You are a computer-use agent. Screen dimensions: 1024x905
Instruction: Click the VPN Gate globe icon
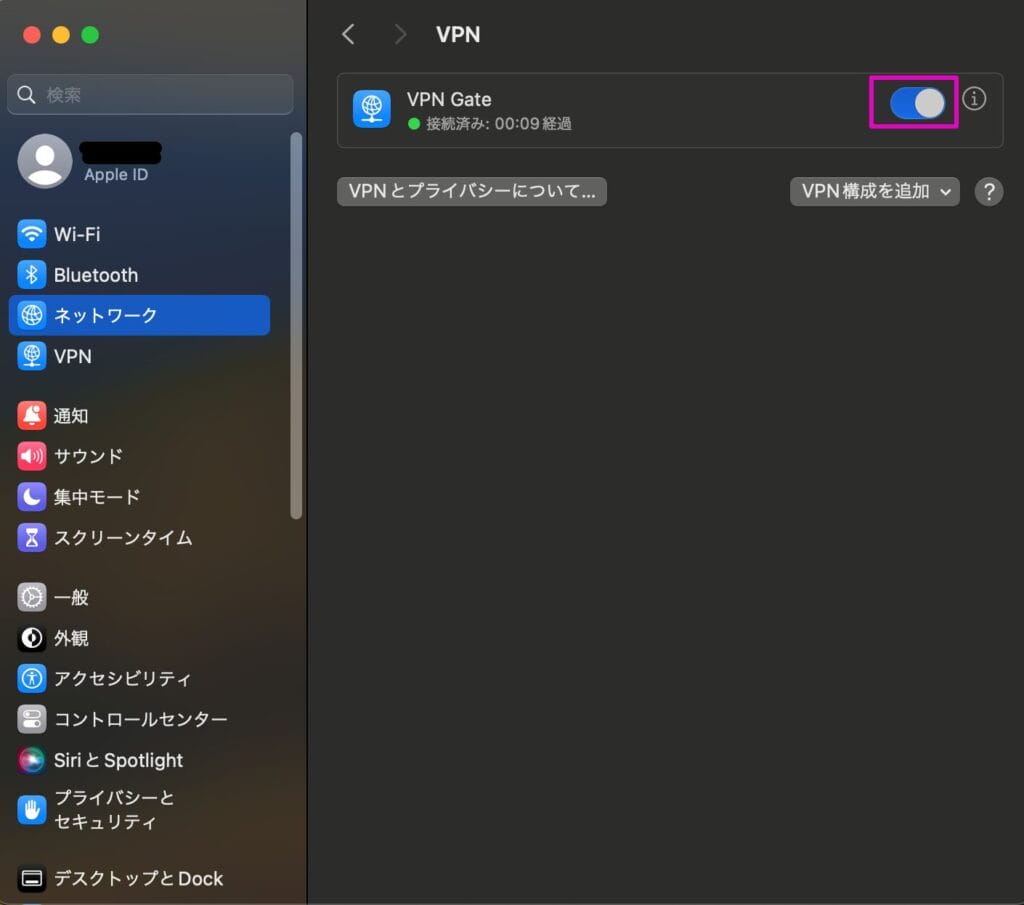tap(372, 109)
